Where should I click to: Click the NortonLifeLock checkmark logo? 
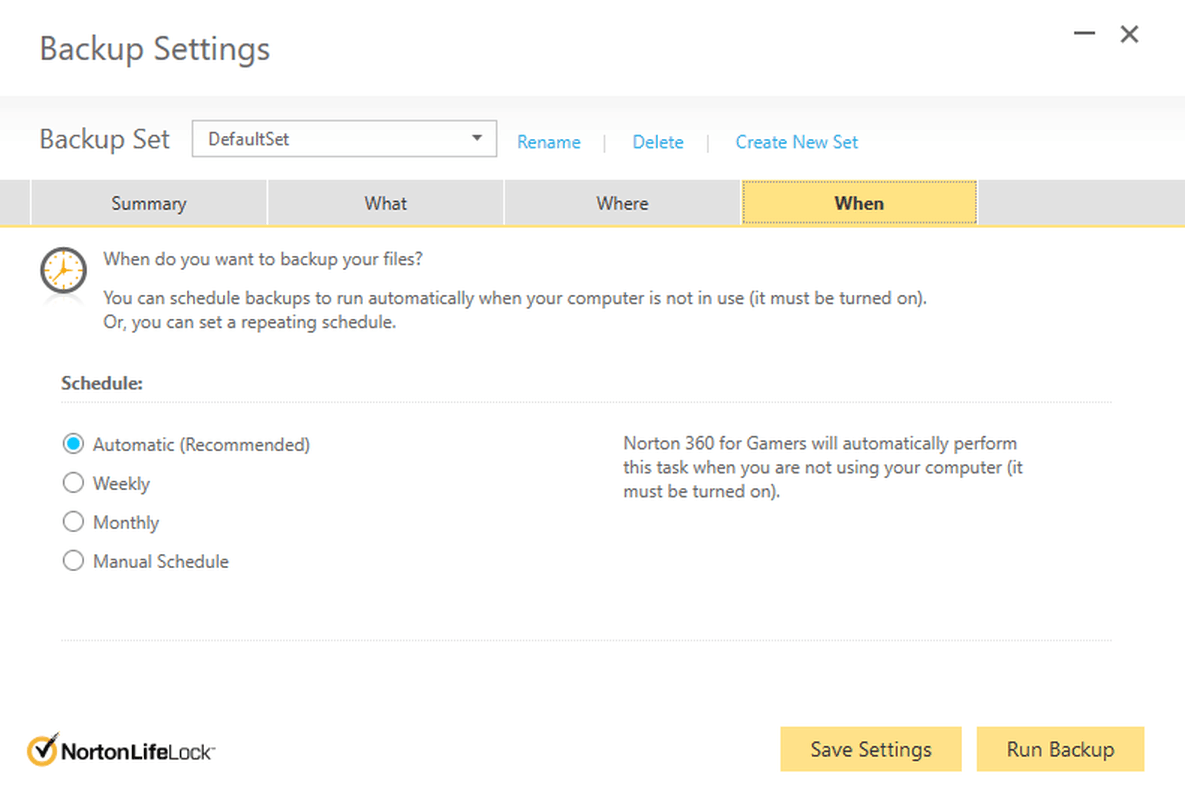[43, 749]
